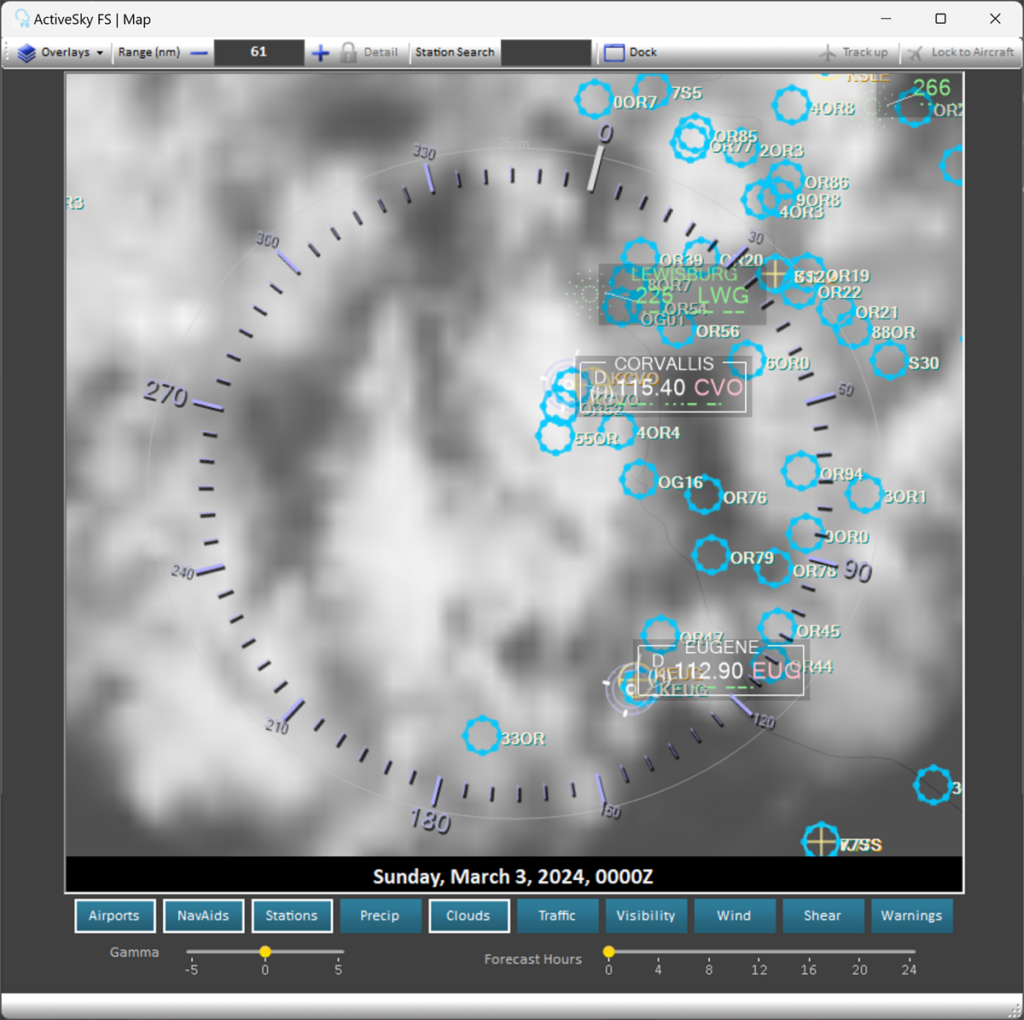The height and width of the screenshot is (1020, 1024).
Task: Select the layers icon beside Overlays
Action: [24, 52]
